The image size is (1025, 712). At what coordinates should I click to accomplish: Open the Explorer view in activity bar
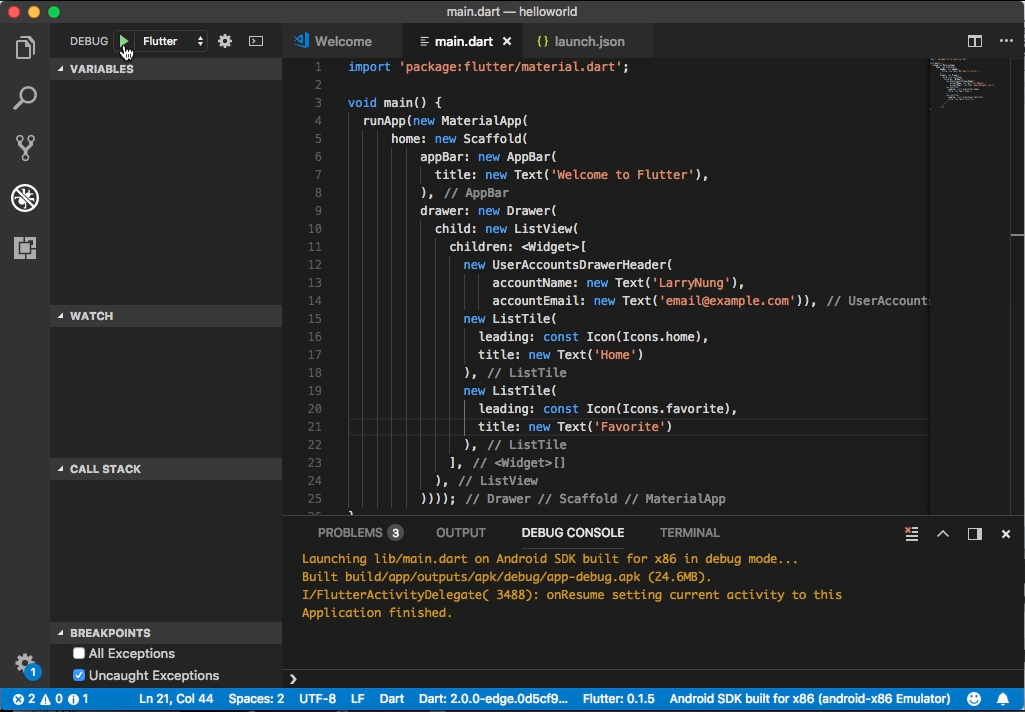[x=25, y=48]
